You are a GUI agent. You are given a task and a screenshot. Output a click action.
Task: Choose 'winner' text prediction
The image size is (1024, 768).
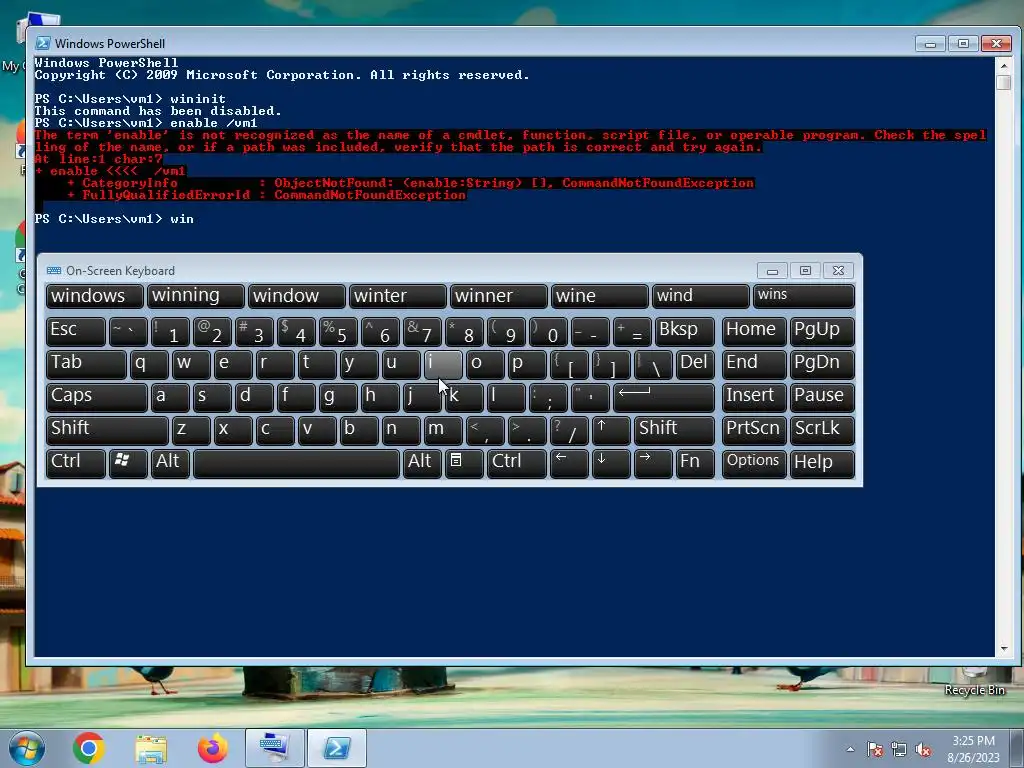pyautogui.click(x=499, y=296)
